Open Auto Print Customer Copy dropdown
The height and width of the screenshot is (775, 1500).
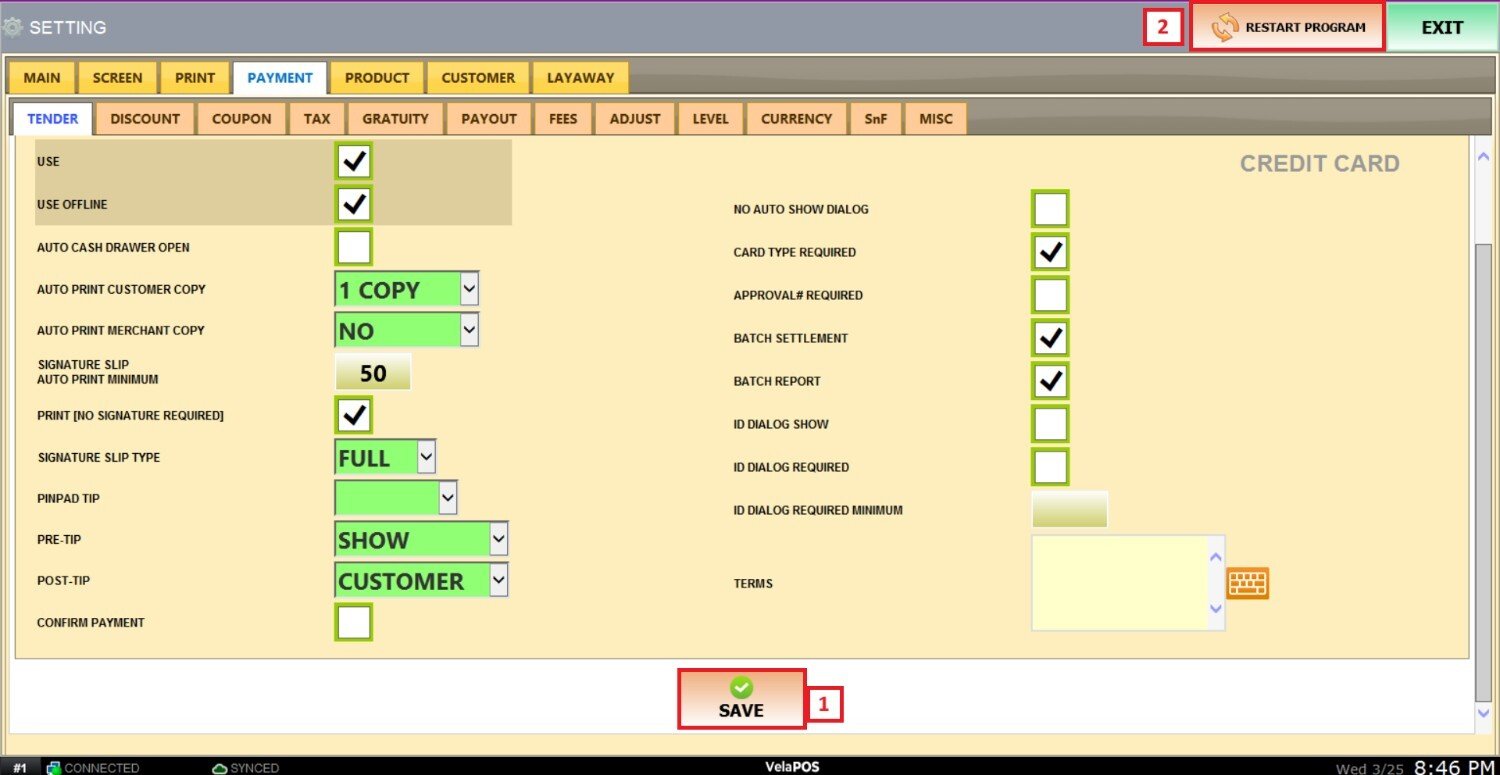click(469, 290)
